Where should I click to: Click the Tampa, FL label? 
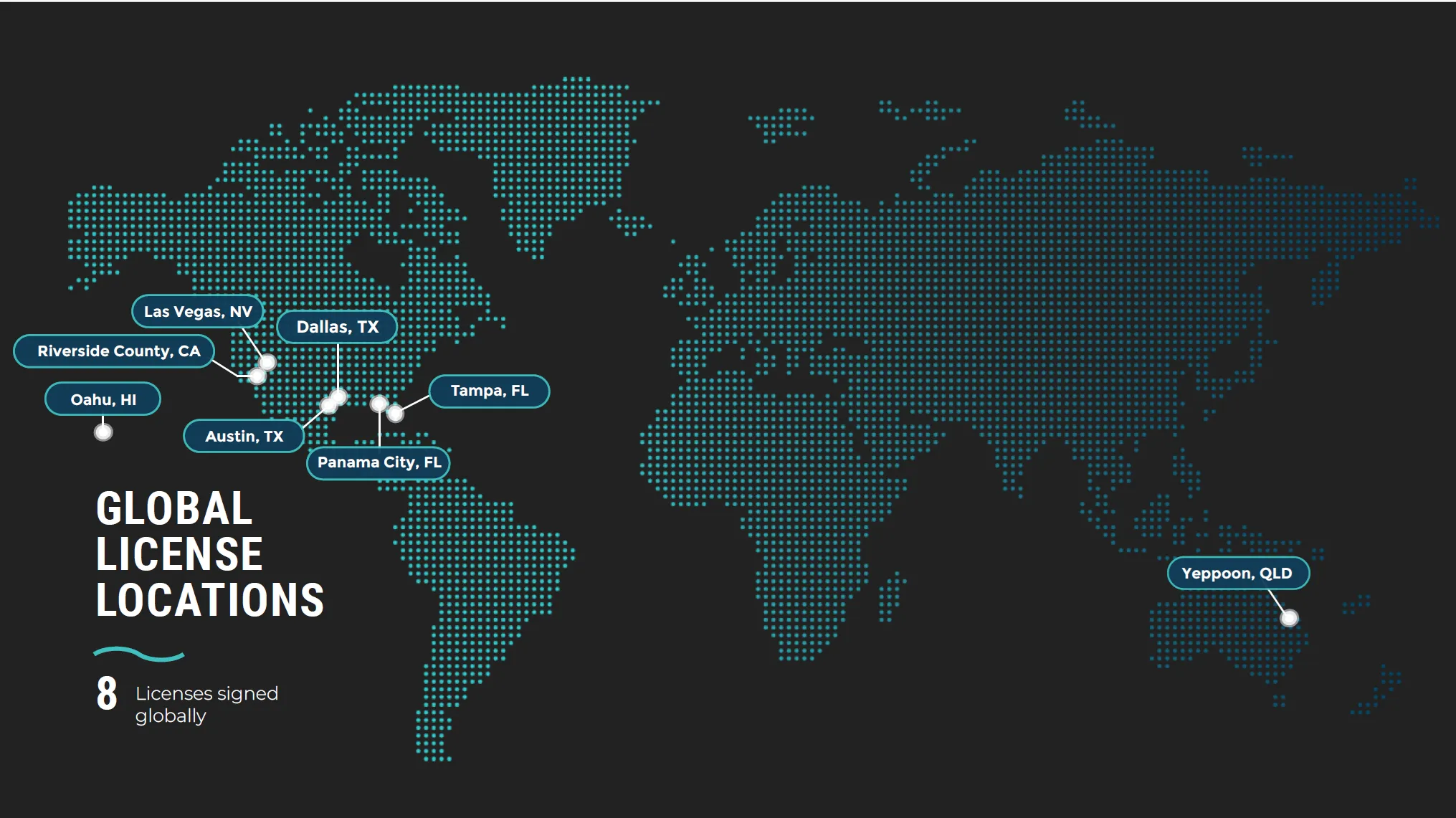click(489, 391)
